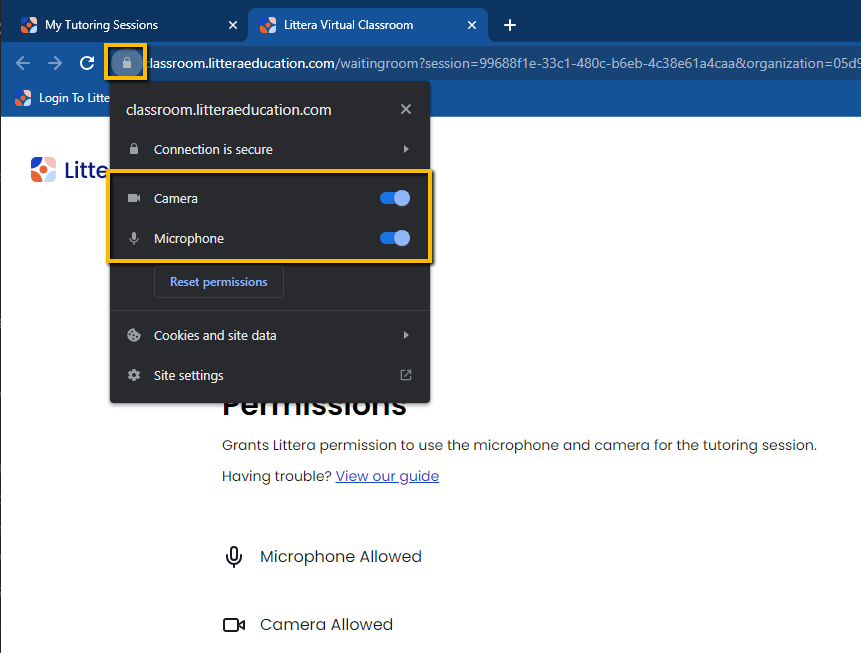Open the Login To Littera bookmark
The height and width of the screenshot is (653, 863).
pos(62,98)
